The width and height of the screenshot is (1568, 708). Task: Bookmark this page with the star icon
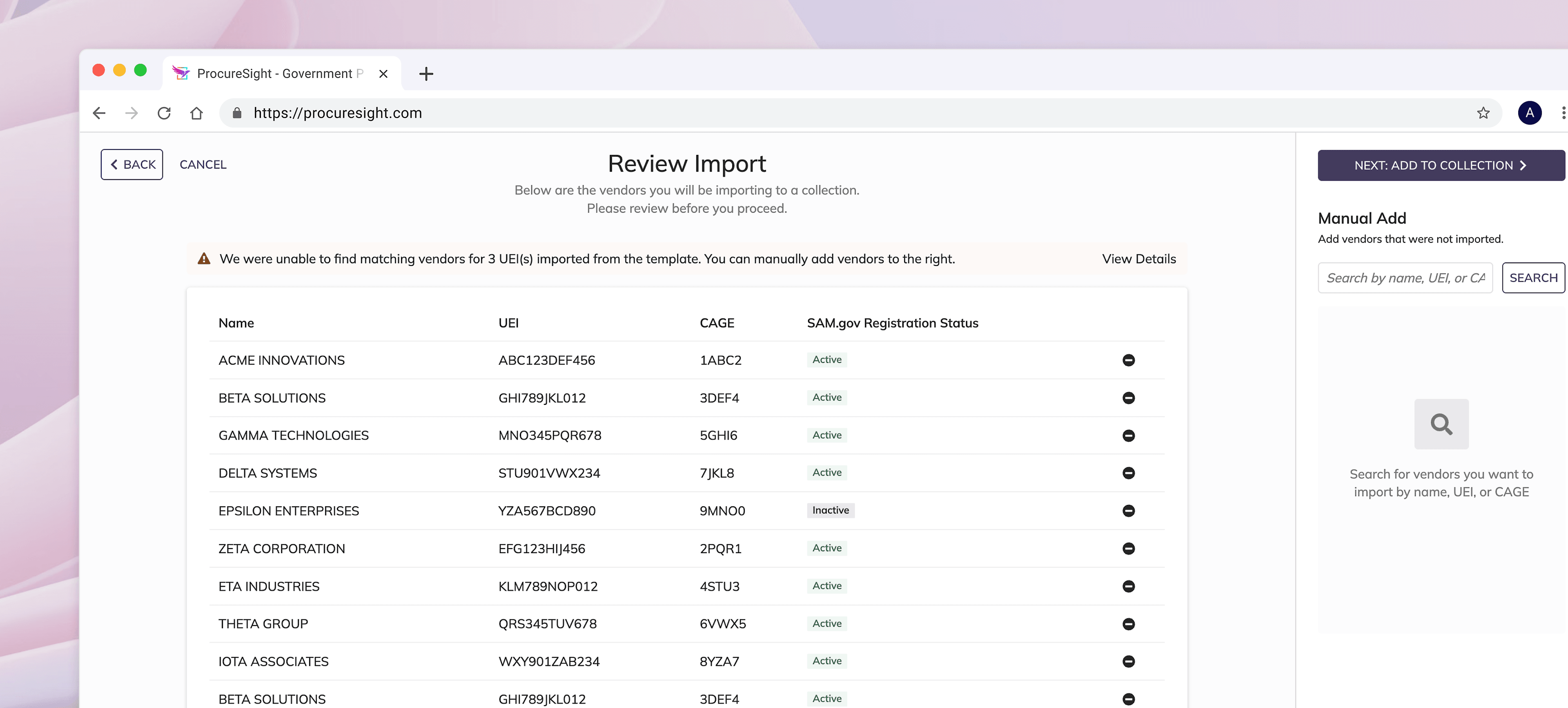point(1483,113)
